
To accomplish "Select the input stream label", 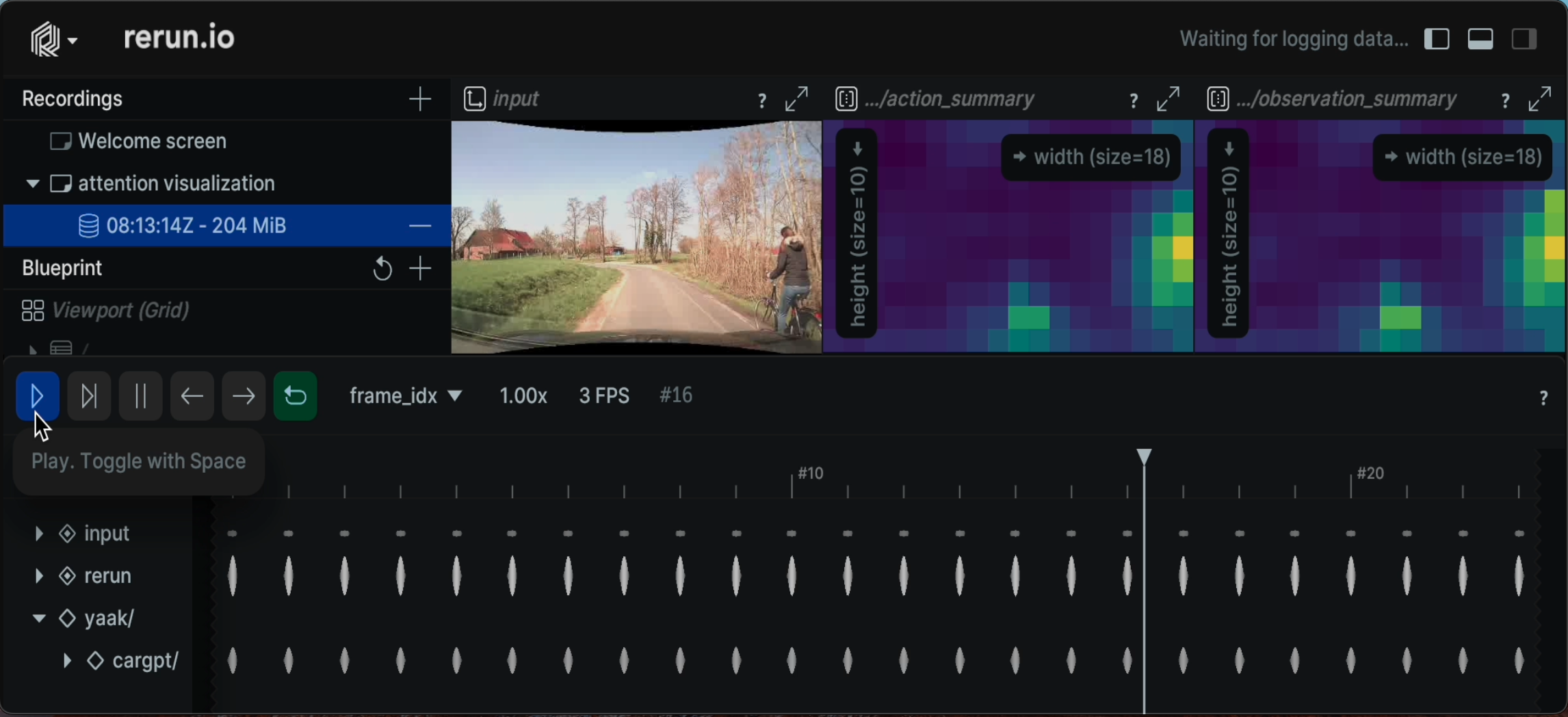I will (x=107, y=534).
